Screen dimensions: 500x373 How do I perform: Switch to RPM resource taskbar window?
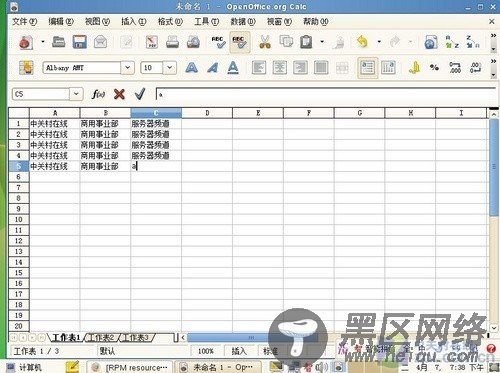(x=130, y=367)
